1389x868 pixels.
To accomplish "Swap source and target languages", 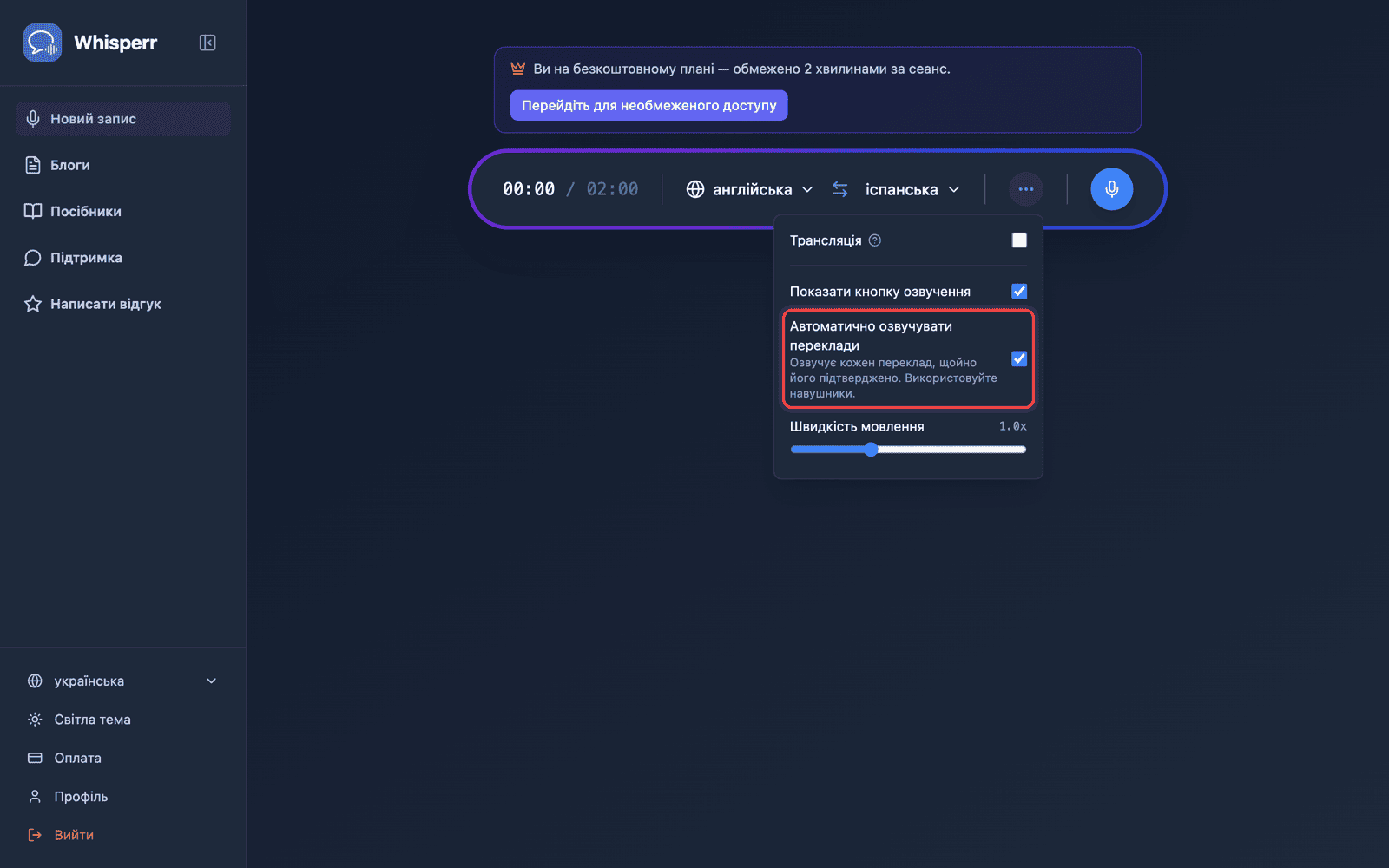I will [839, 189].
